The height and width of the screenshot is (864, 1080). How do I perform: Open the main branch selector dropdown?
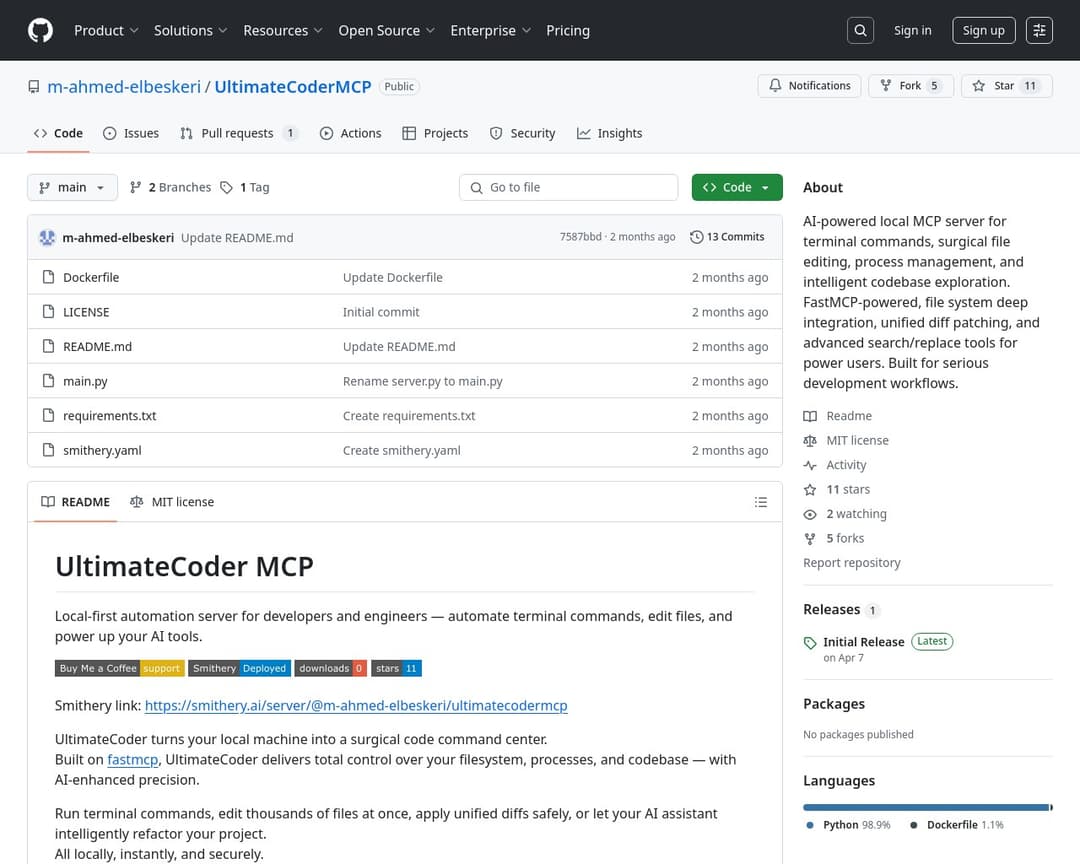(x=72, y=187)
